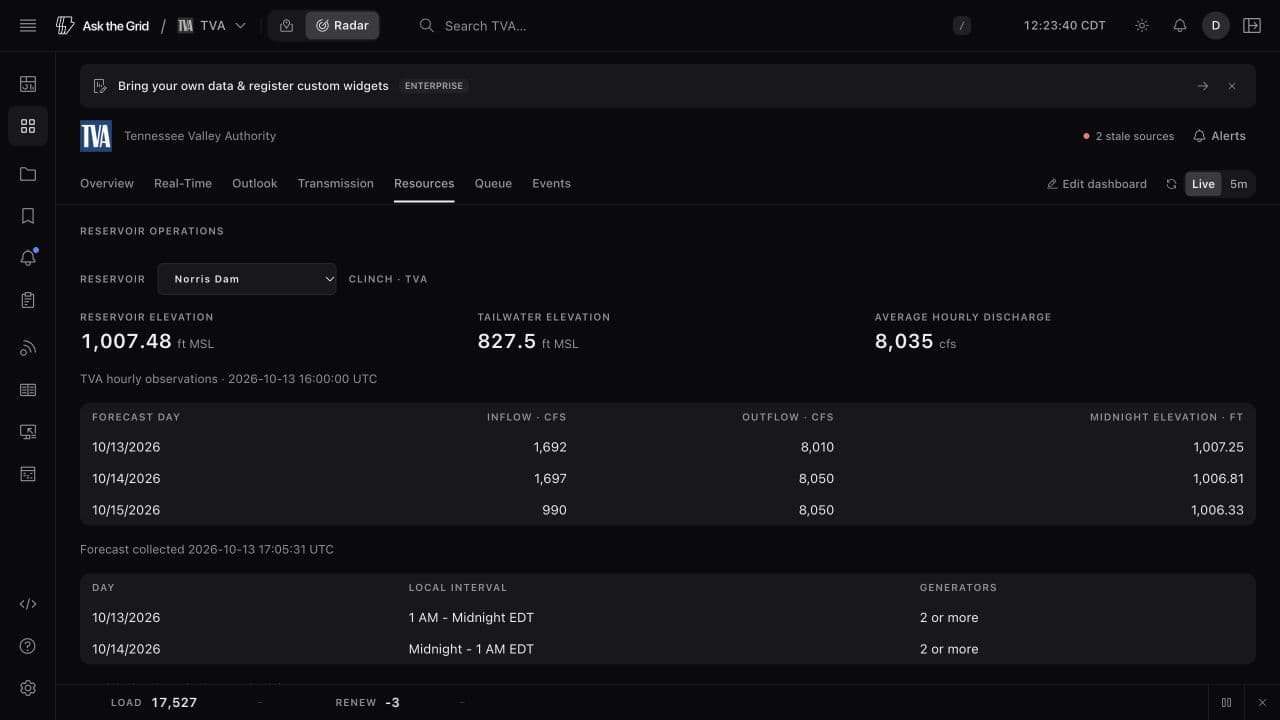
Task: Pause the bottom ticker bar
Action: [x=1226, y=703]
